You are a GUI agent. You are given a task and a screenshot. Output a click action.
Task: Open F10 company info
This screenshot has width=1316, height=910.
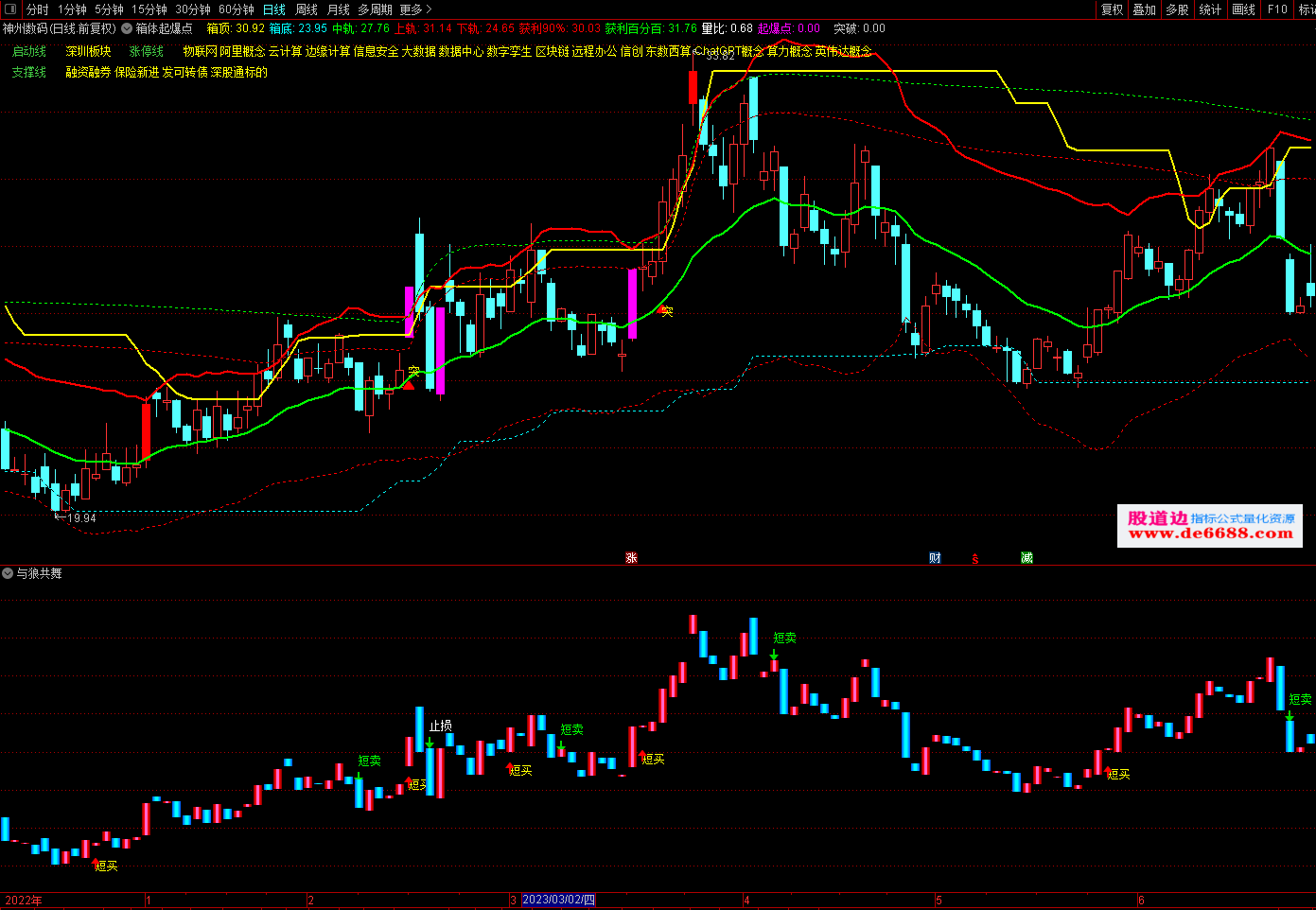1278,9
